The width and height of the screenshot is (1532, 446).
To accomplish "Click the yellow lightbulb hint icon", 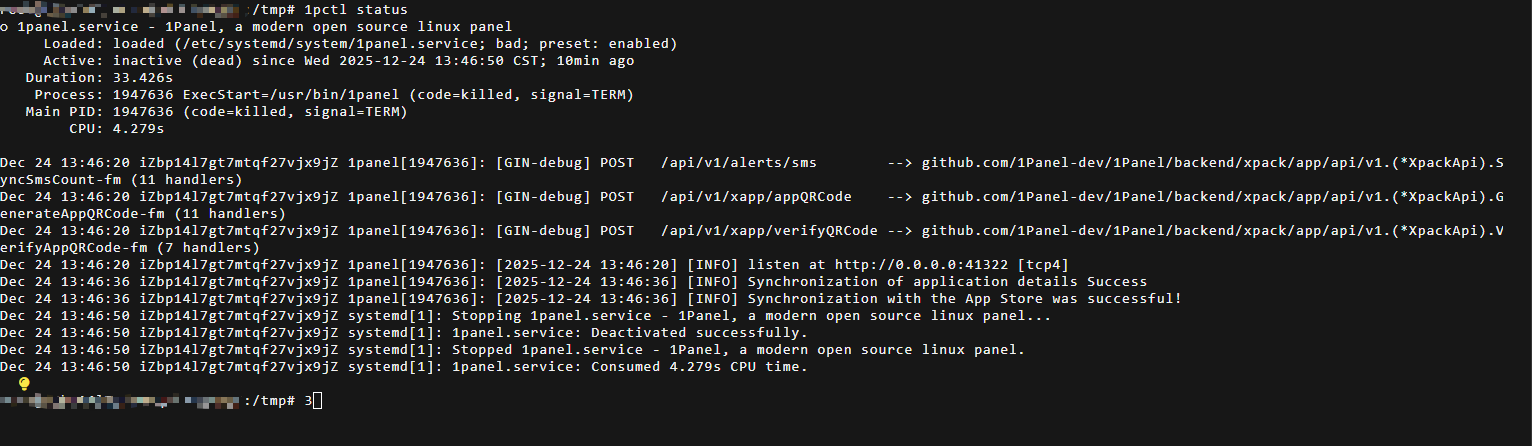I will [x=25, y=383].
